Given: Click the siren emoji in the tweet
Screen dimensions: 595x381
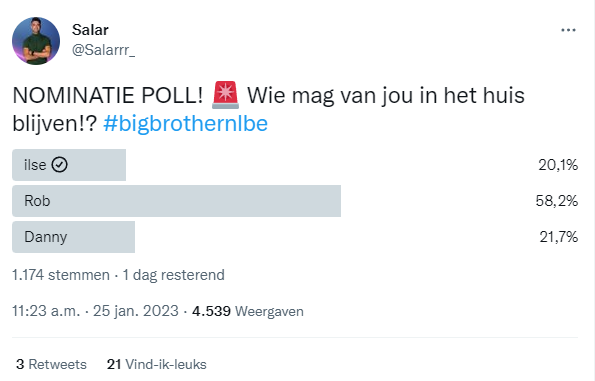Looking at the screenshot, I should [225, 95].
